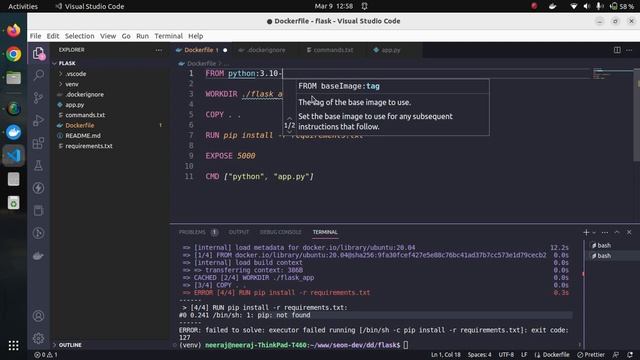The height and width of the screenshot is (360, 640).
Task: Open Edit menu
Action: 53,36
